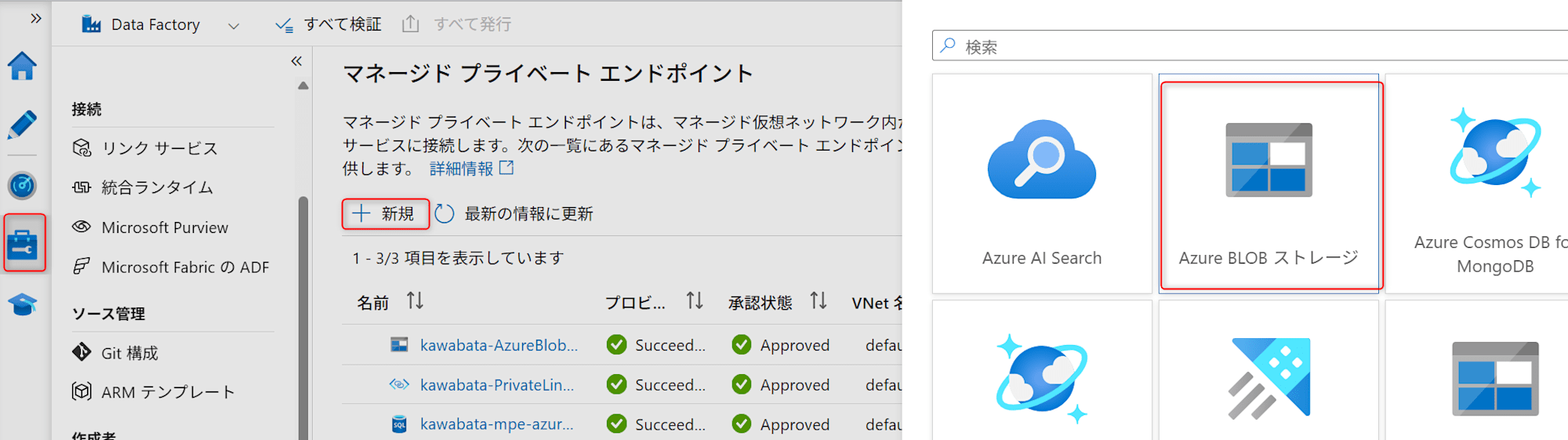Image resolution: width=1568 pixels, height=440 pixels.
Task: Sort by 承認状態 column arrows
Action: point(818,301)
